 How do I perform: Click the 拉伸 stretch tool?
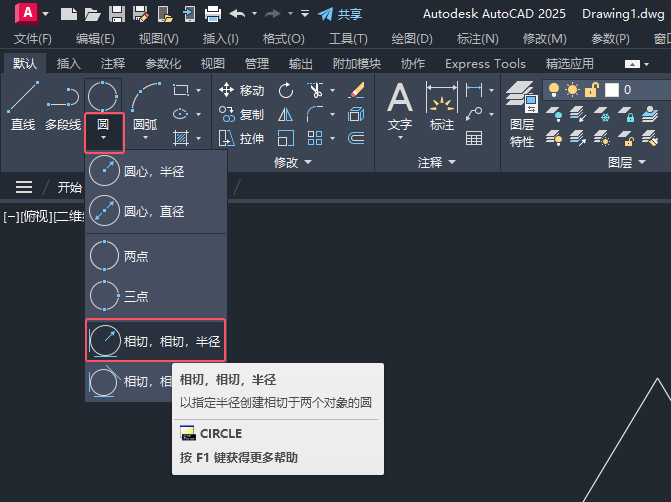coord(241,138)
